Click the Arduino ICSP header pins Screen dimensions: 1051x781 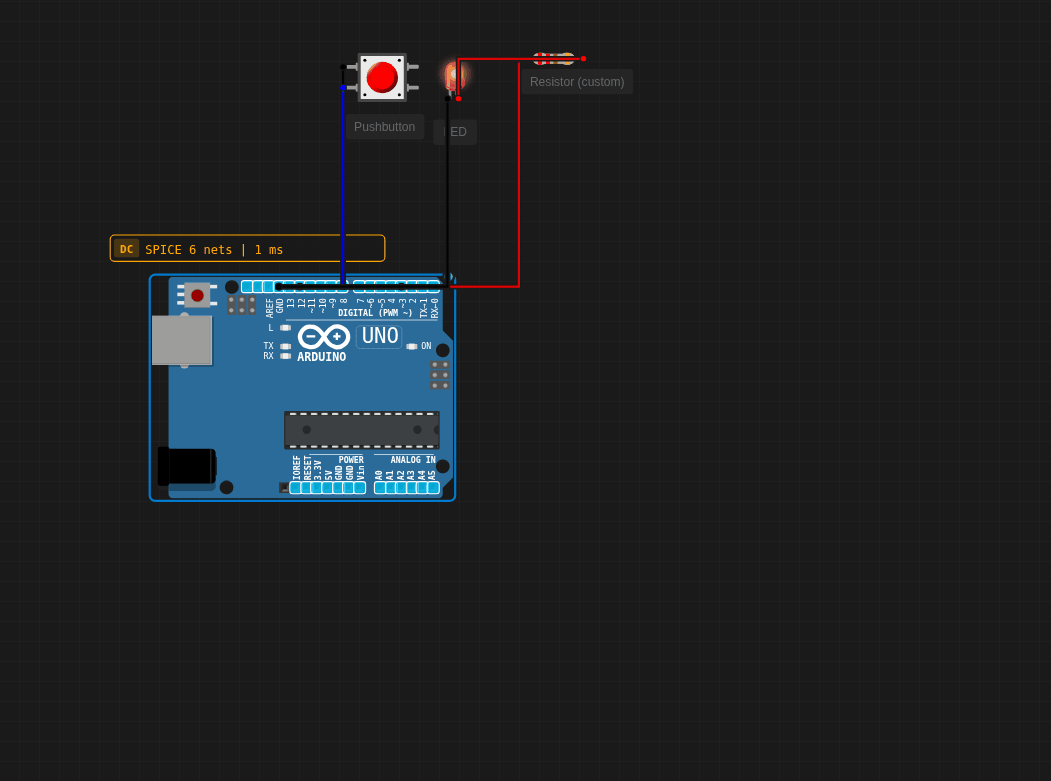point(440,375)
